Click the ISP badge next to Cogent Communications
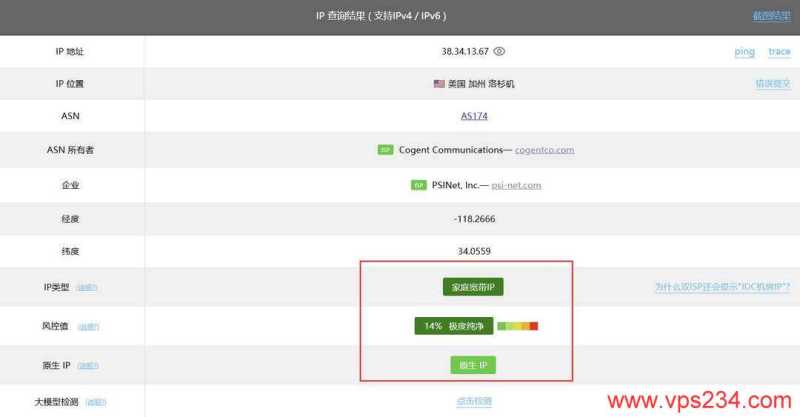 tap(385, 150)
